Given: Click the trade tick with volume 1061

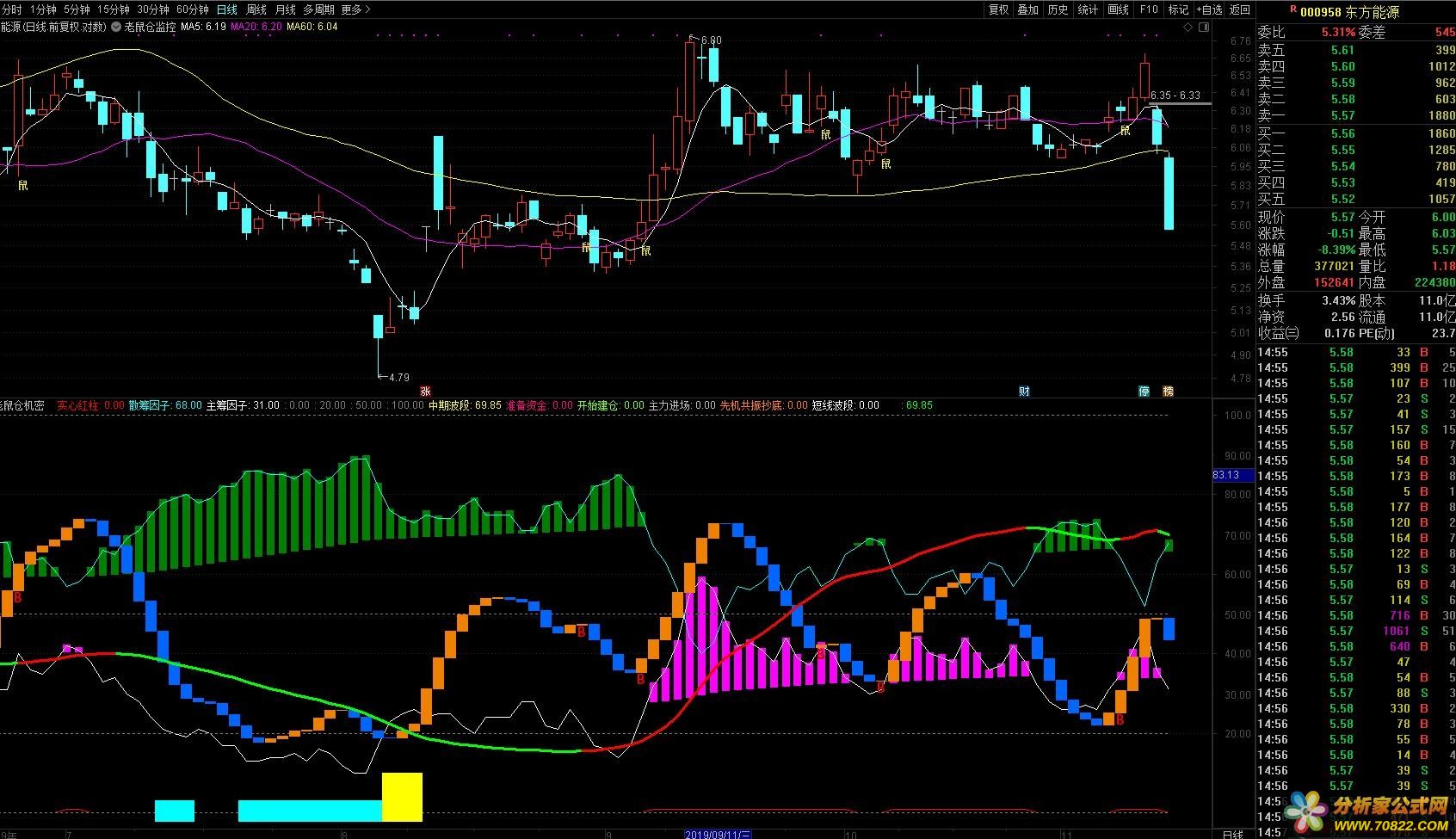Looking at the screenshot, I should (1356, 631).
